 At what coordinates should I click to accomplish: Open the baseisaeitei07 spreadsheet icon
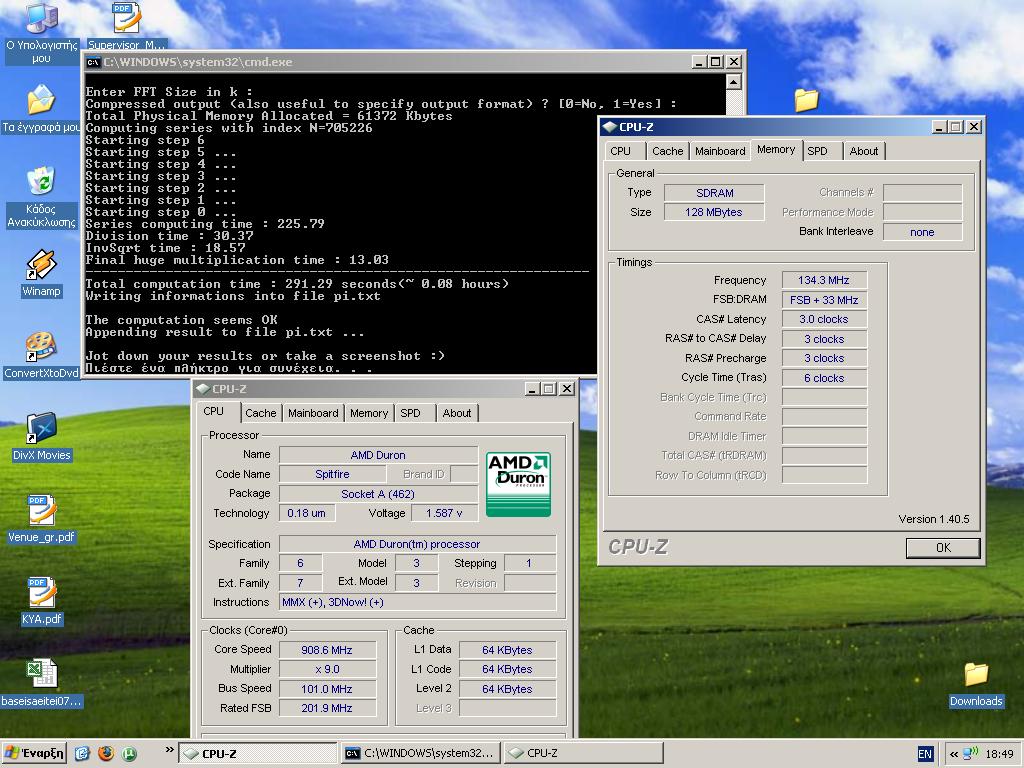[42, 674]
